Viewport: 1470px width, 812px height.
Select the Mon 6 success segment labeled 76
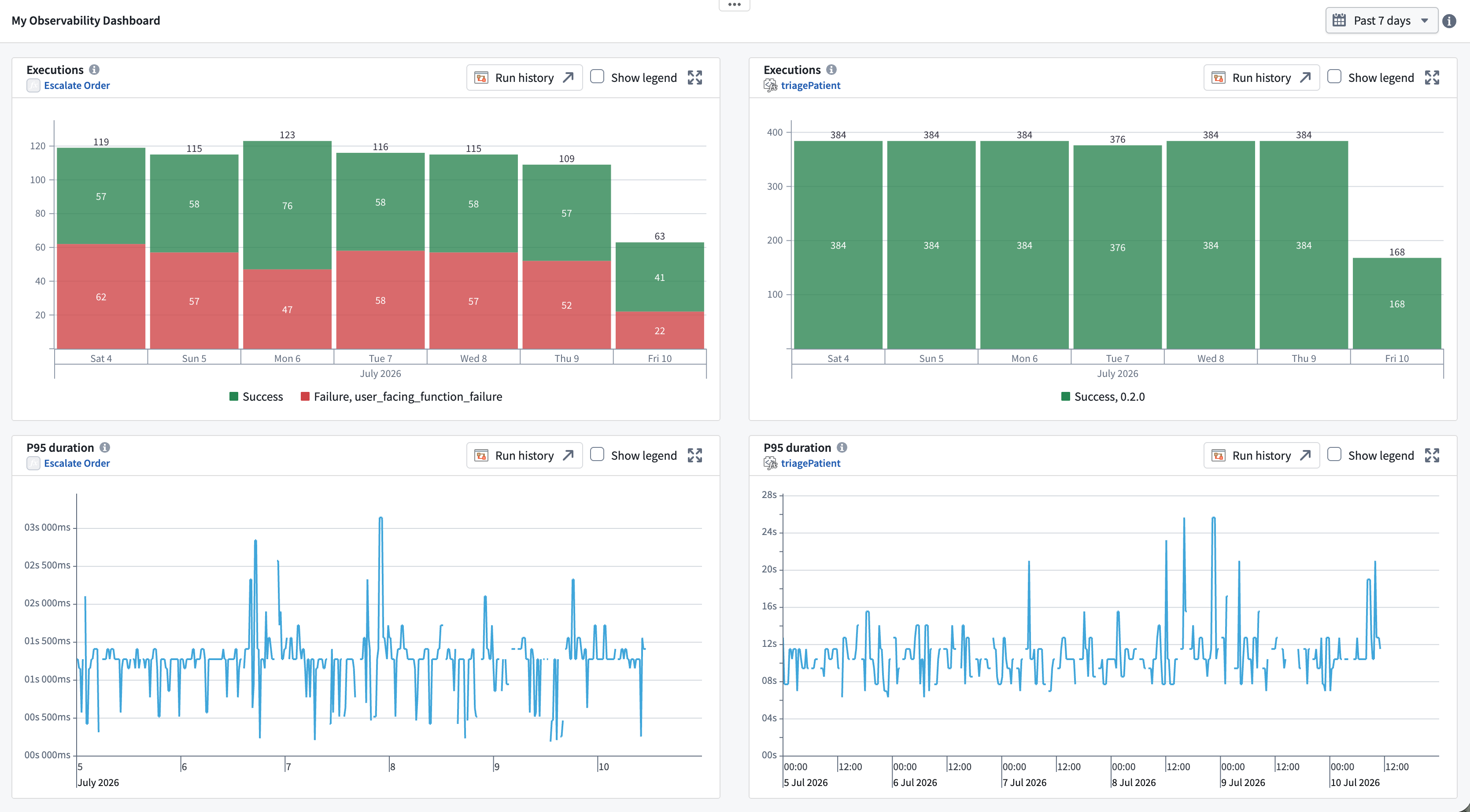point(287,206)
